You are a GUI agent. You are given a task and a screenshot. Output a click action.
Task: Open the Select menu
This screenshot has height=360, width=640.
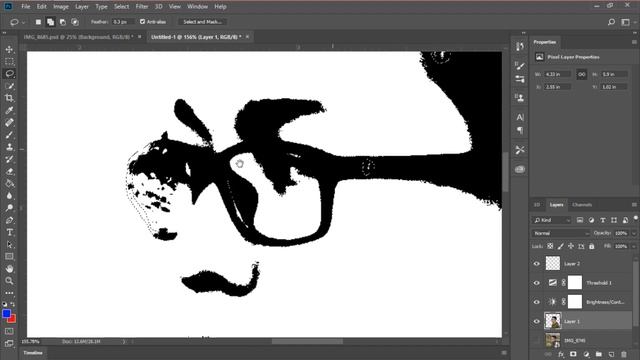(121, 7)
